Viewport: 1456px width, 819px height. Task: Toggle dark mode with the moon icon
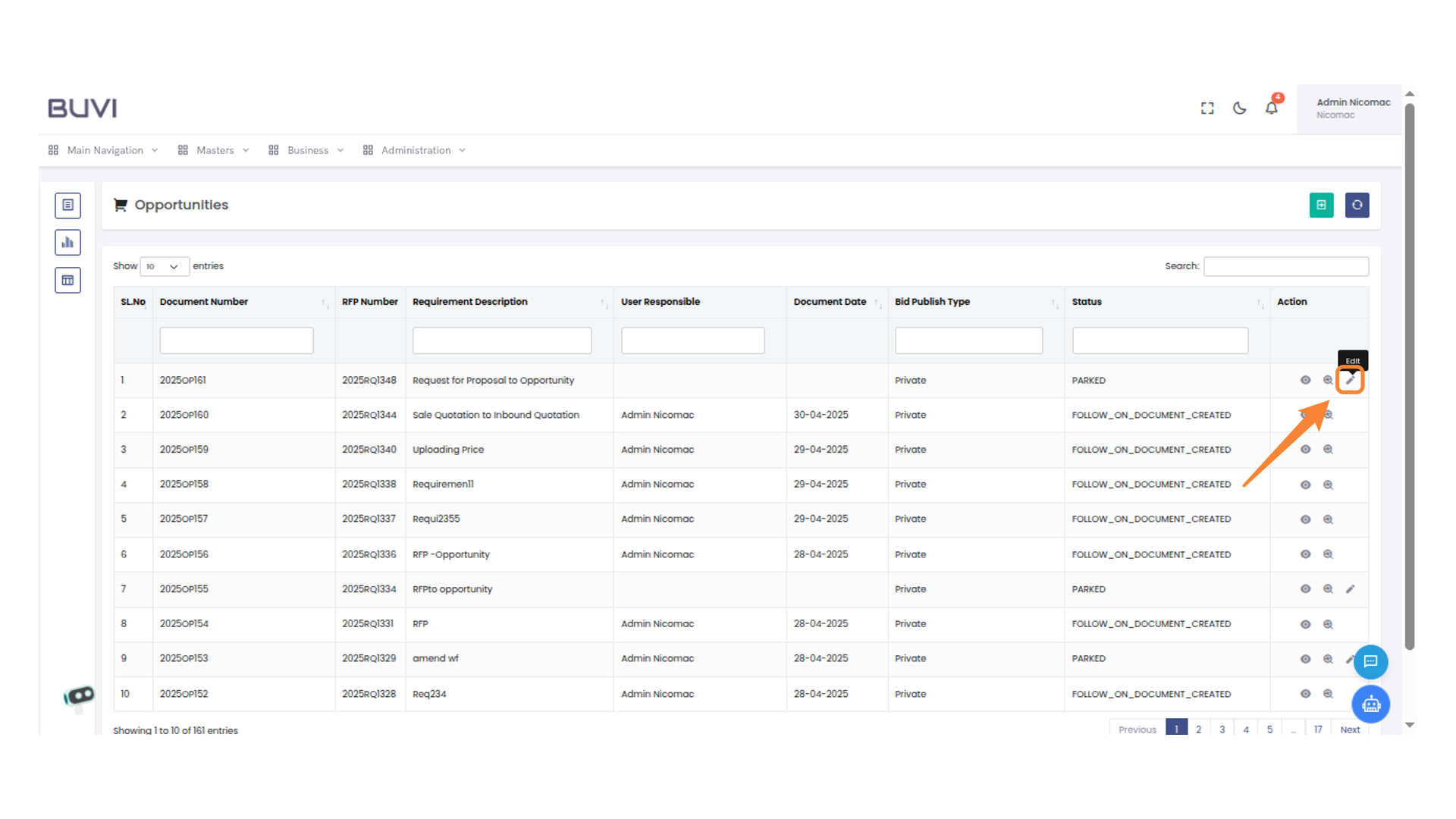coord(1239,108)
